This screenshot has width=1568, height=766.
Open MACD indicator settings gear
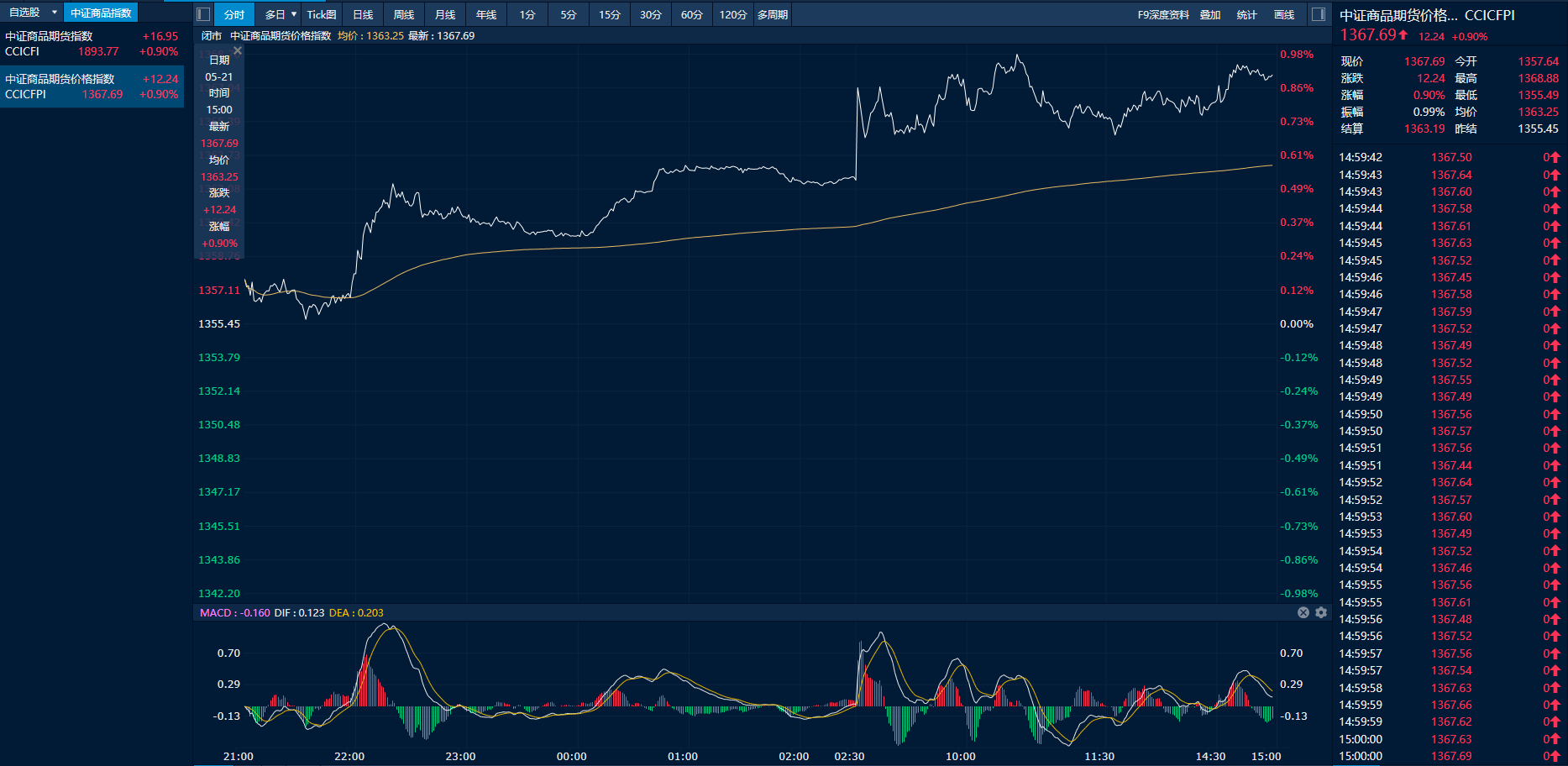(1321, 612)
